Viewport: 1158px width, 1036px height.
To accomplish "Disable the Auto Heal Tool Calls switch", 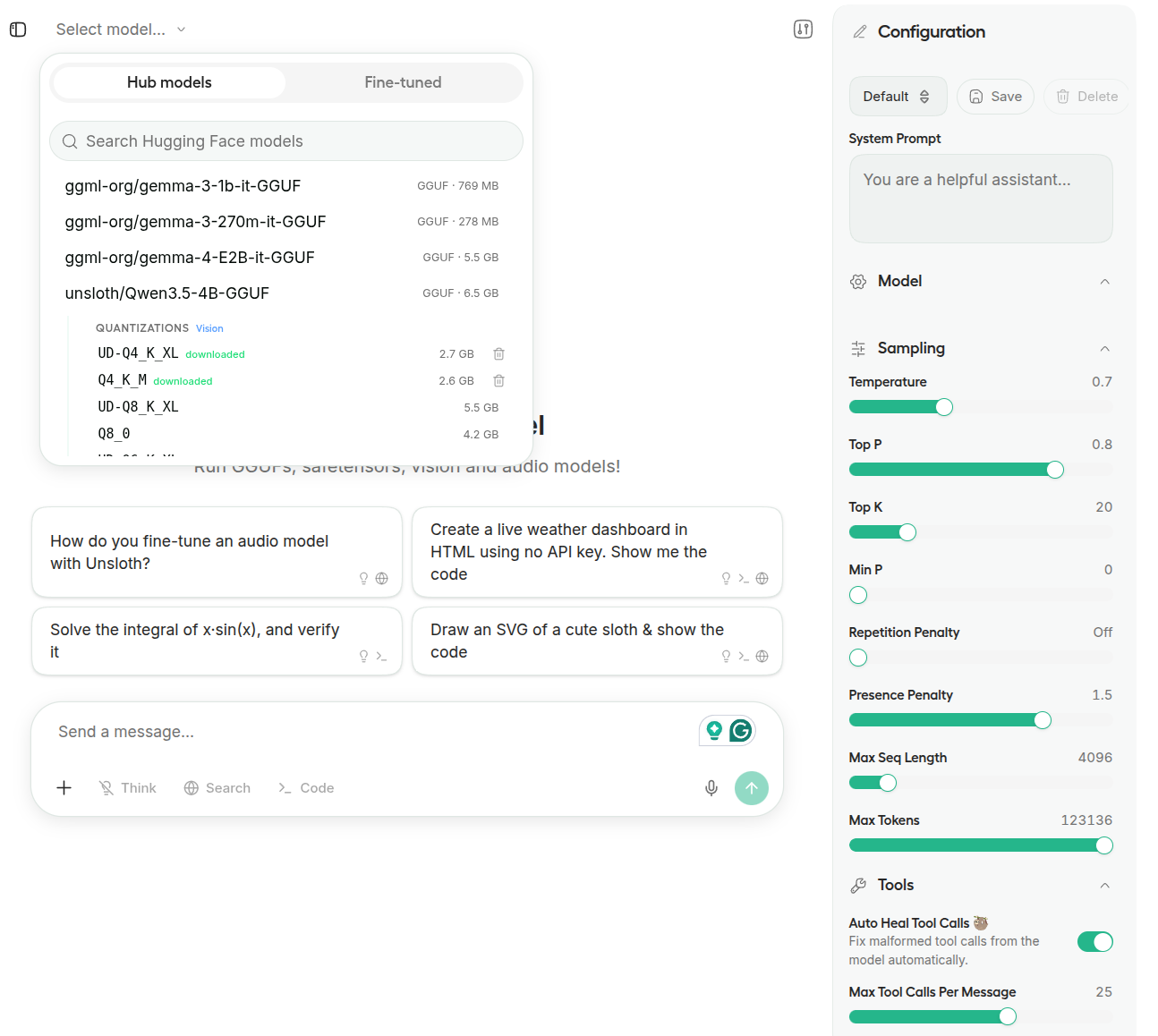I will tap(1094, 942).
